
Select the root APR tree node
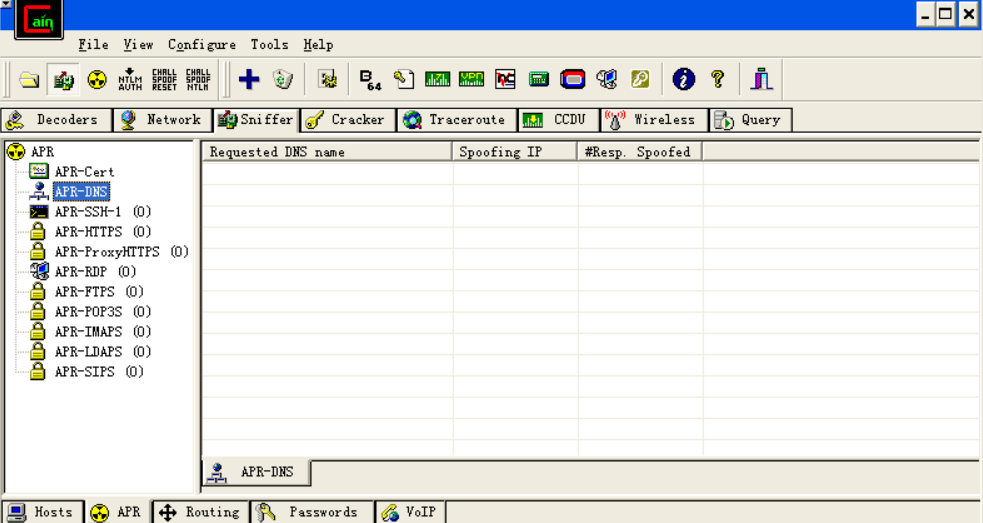(43, 152)
